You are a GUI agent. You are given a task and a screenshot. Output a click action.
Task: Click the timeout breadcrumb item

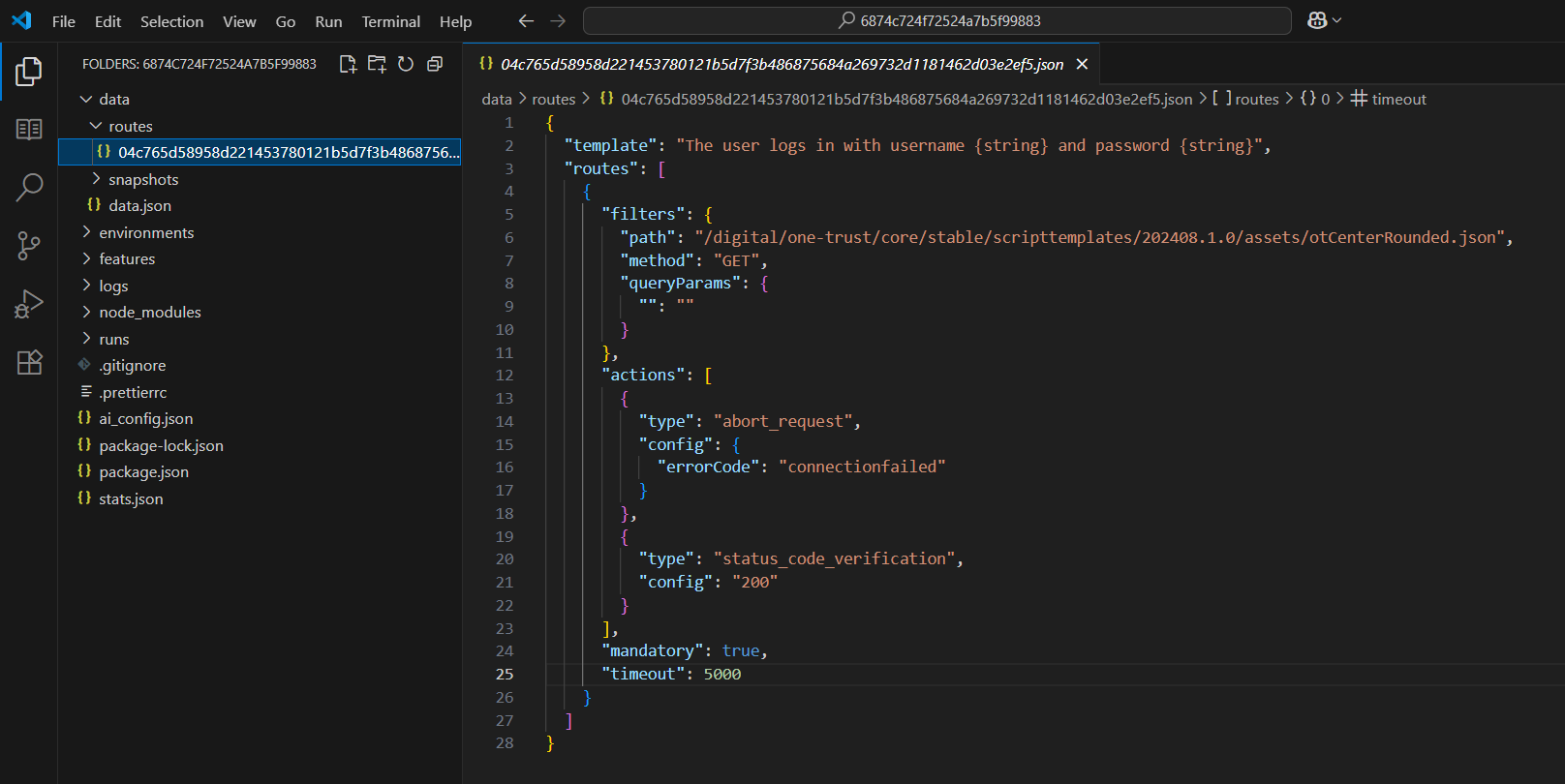(x=1388, y=99)
